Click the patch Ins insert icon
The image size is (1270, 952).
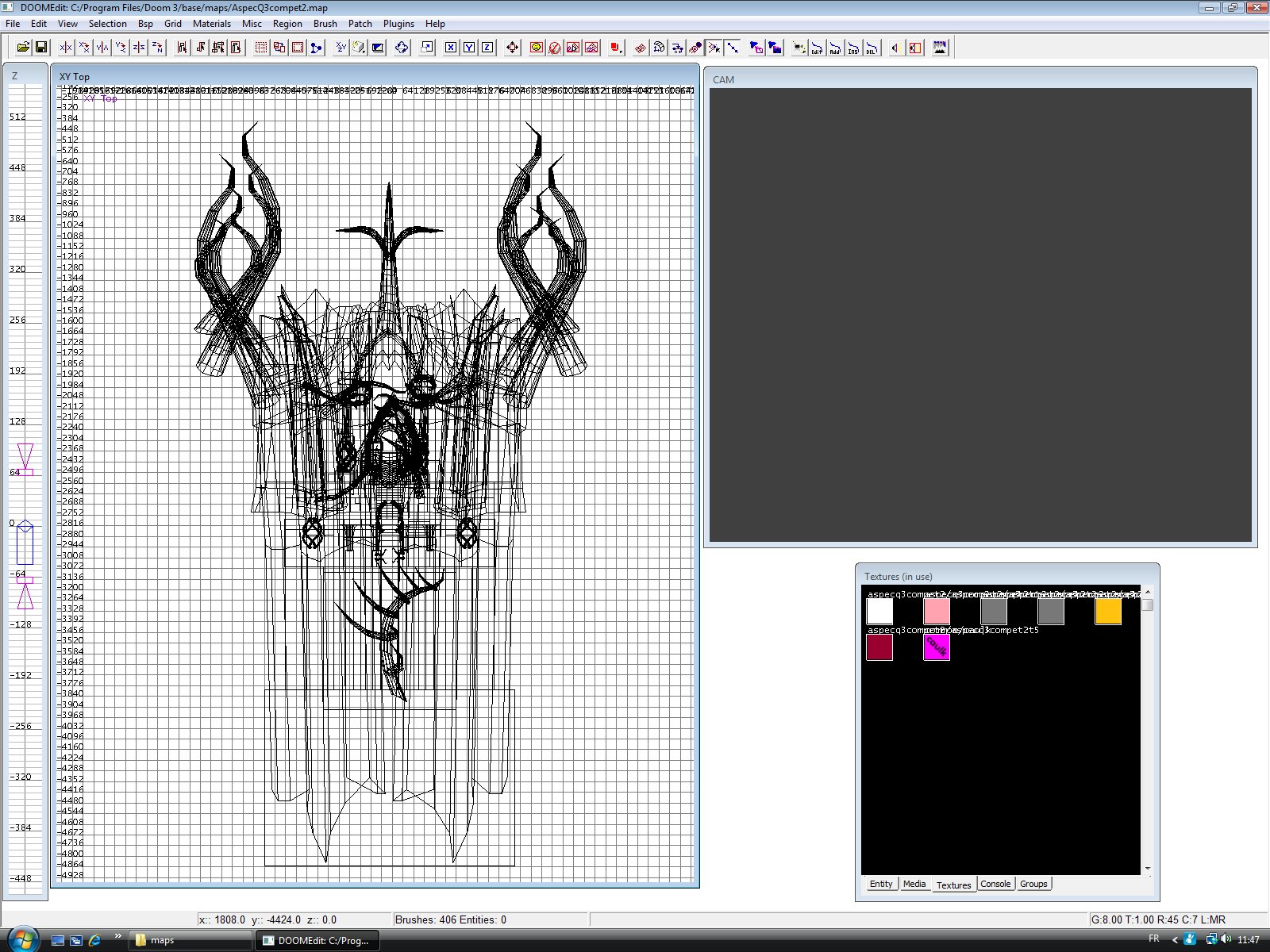[x=853, y=48]
